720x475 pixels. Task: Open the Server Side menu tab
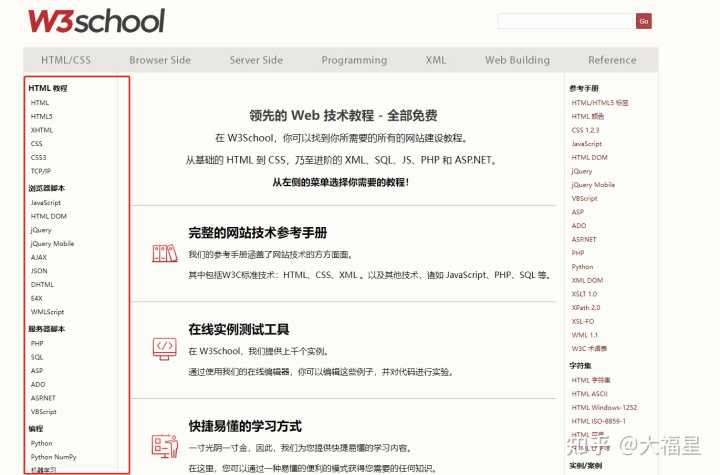click(256, 60)
